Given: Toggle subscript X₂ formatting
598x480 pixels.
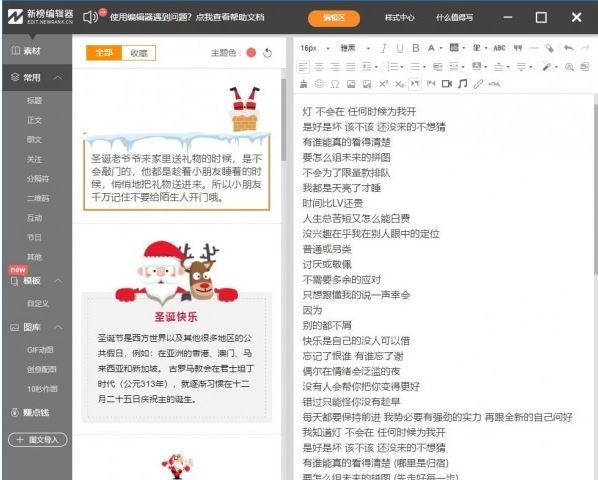Looking at the screenshot, I should (x=399, y=84).
